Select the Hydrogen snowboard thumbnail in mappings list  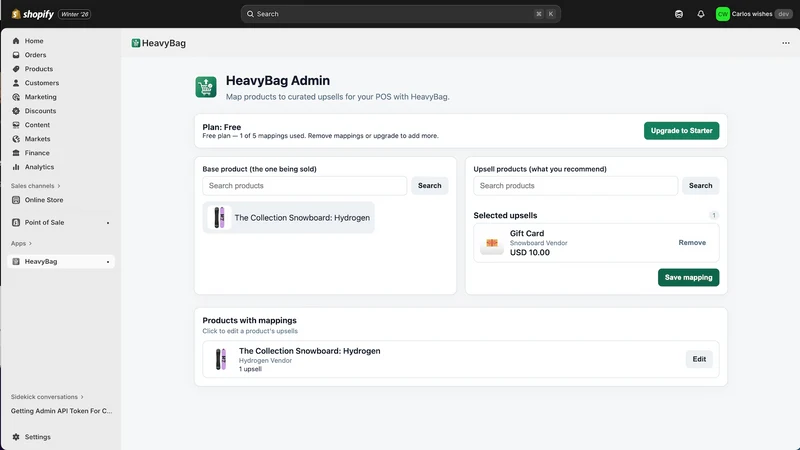pos(221,359)
